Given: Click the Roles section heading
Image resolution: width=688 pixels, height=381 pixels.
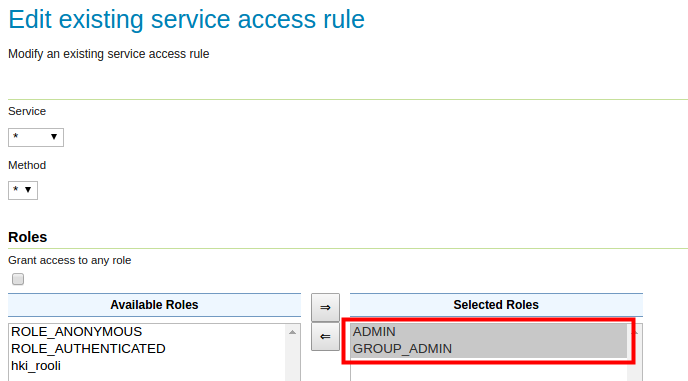Looking at the screenshot, I should pyautogui.click(x=28, y=237).
